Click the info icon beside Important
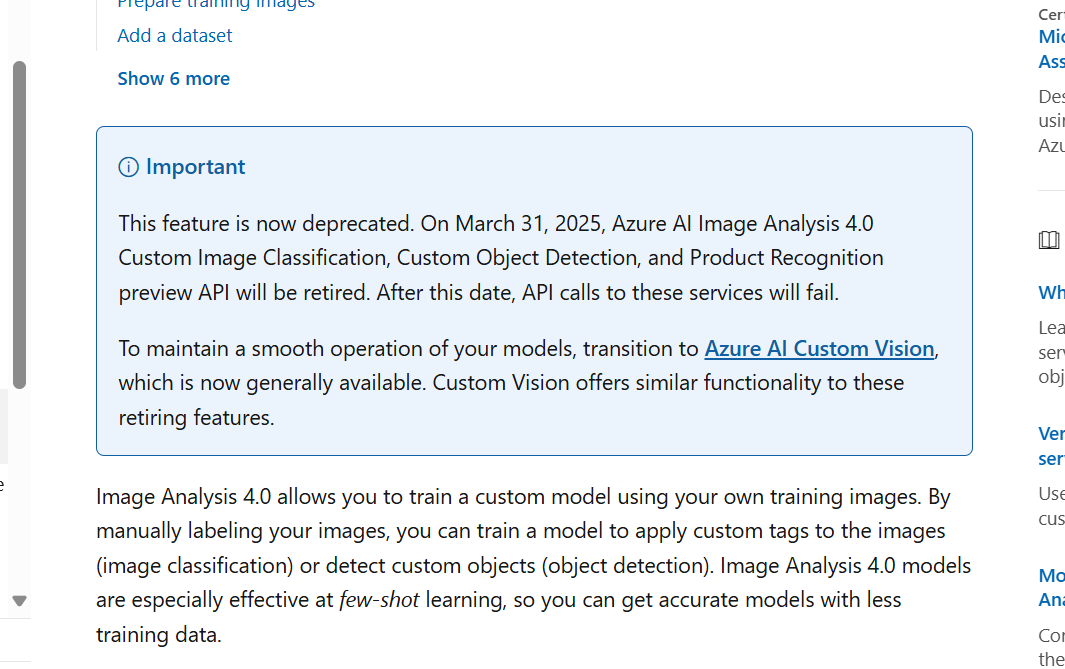Image resolution: width=1065 pixels, height=669 pixels. tap(128, 167)
